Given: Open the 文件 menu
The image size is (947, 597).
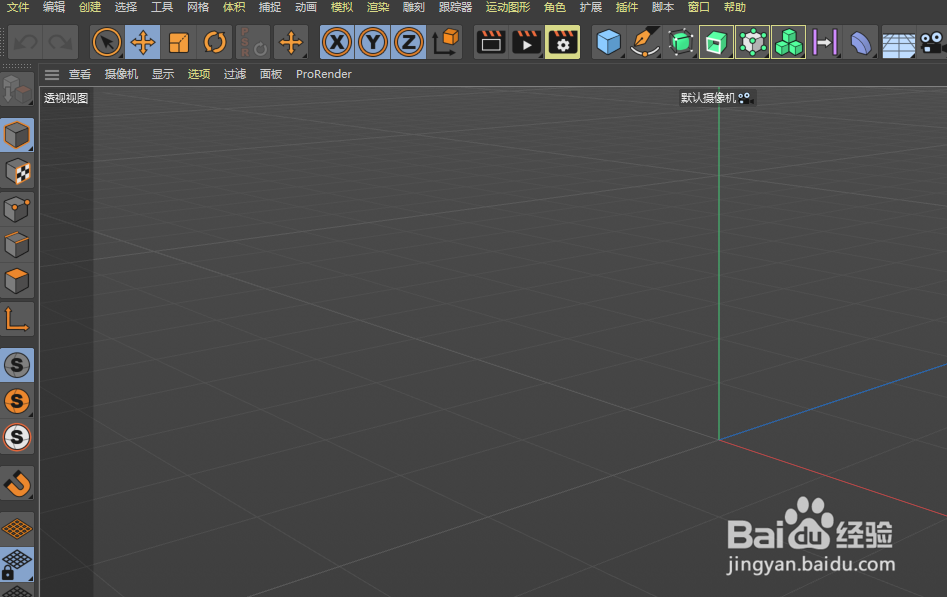Looking at the screenshot, I should 18,7.
